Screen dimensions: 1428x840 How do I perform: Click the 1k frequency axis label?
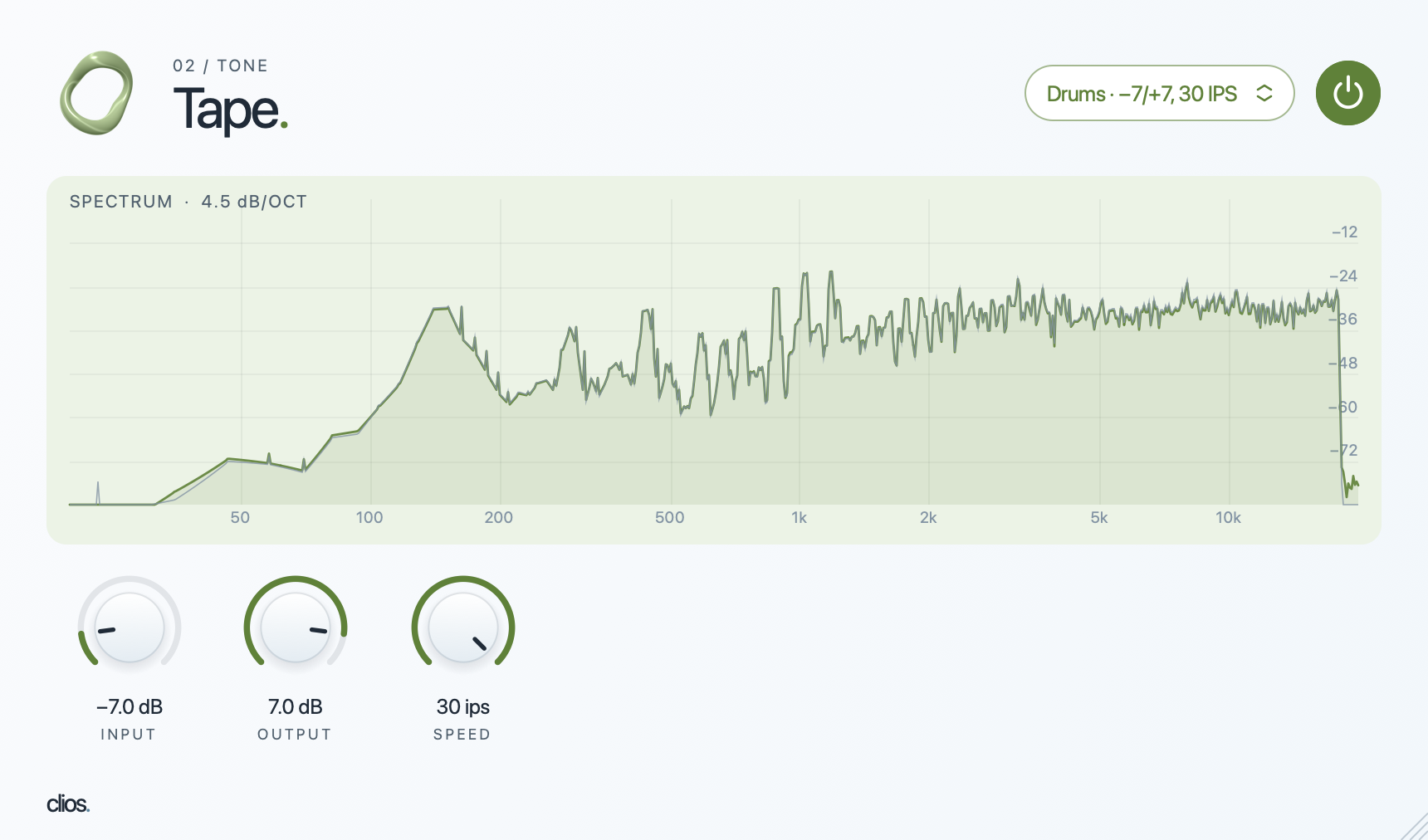(800, 518)
